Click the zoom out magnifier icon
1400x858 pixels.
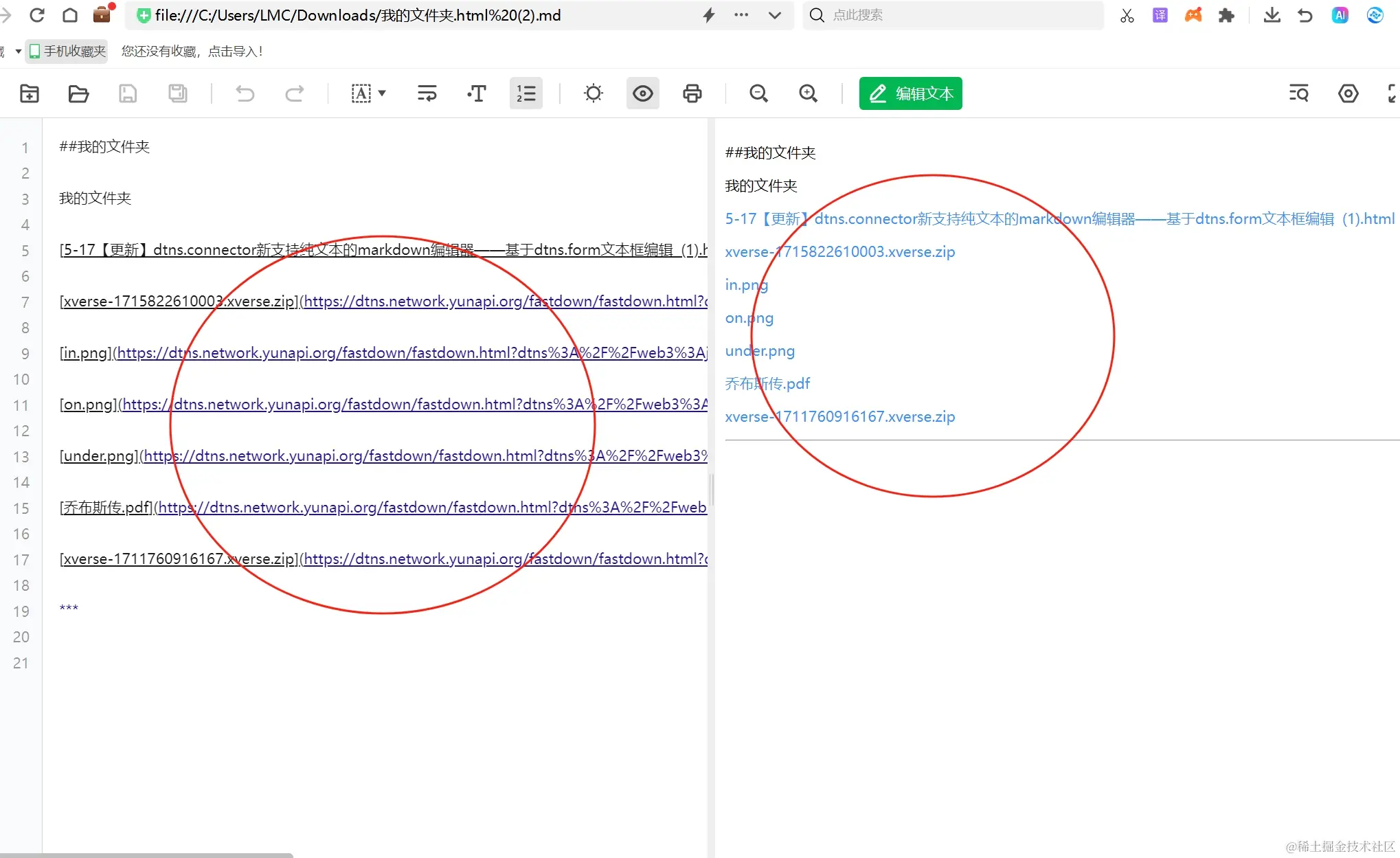point(758,93)
